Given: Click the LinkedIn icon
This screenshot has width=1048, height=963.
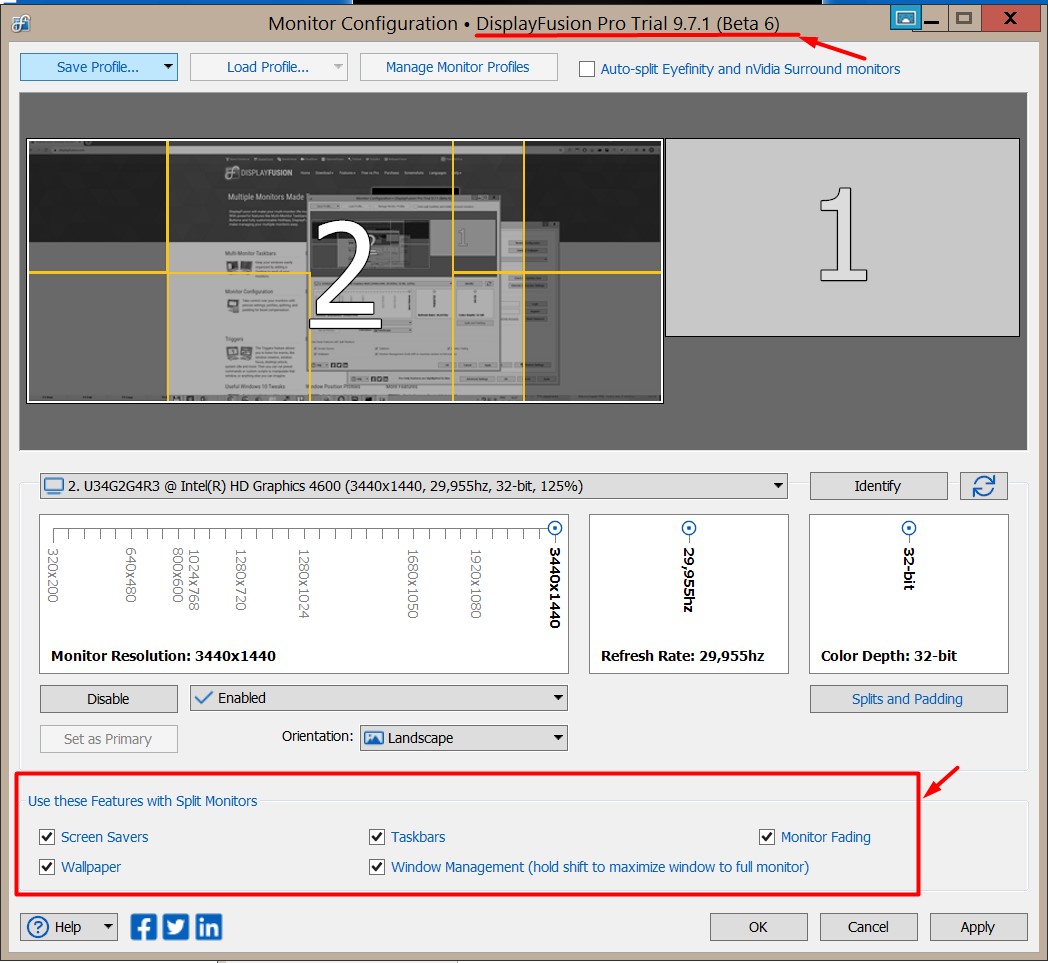Looking at the screenshot, I should 209,927.
